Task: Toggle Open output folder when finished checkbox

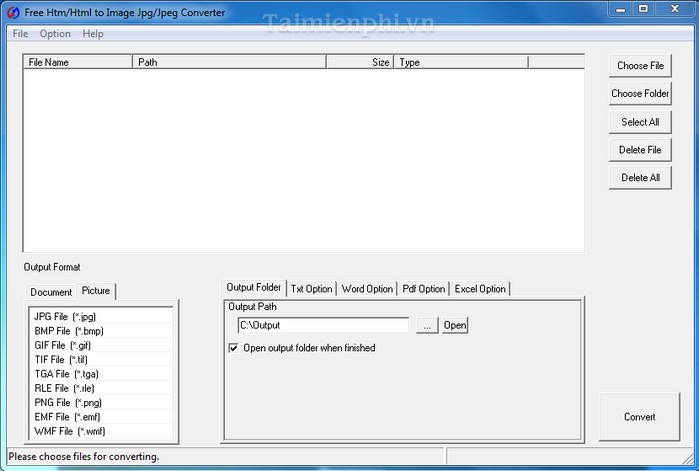Action: click(234, 348)
